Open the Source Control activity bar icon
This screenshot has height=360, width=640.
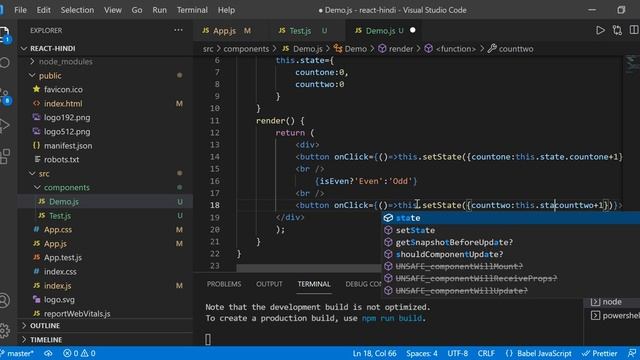(x=5, y=97)
